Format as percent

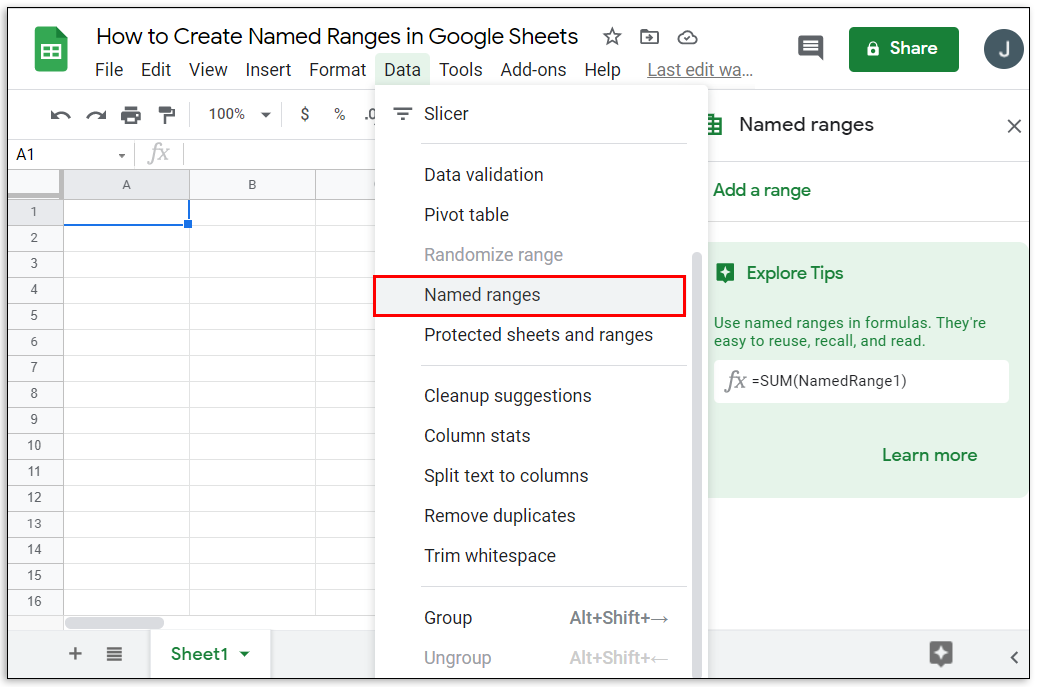340,114
